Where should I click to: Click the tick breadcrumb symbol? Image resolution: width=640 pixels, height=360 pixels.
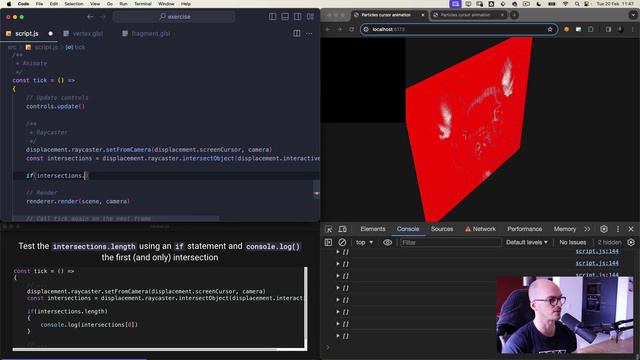[x=76, y=47]
